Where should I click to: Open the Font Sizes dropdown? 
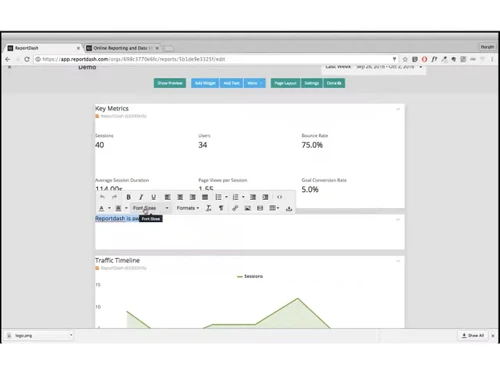(150, 208)
